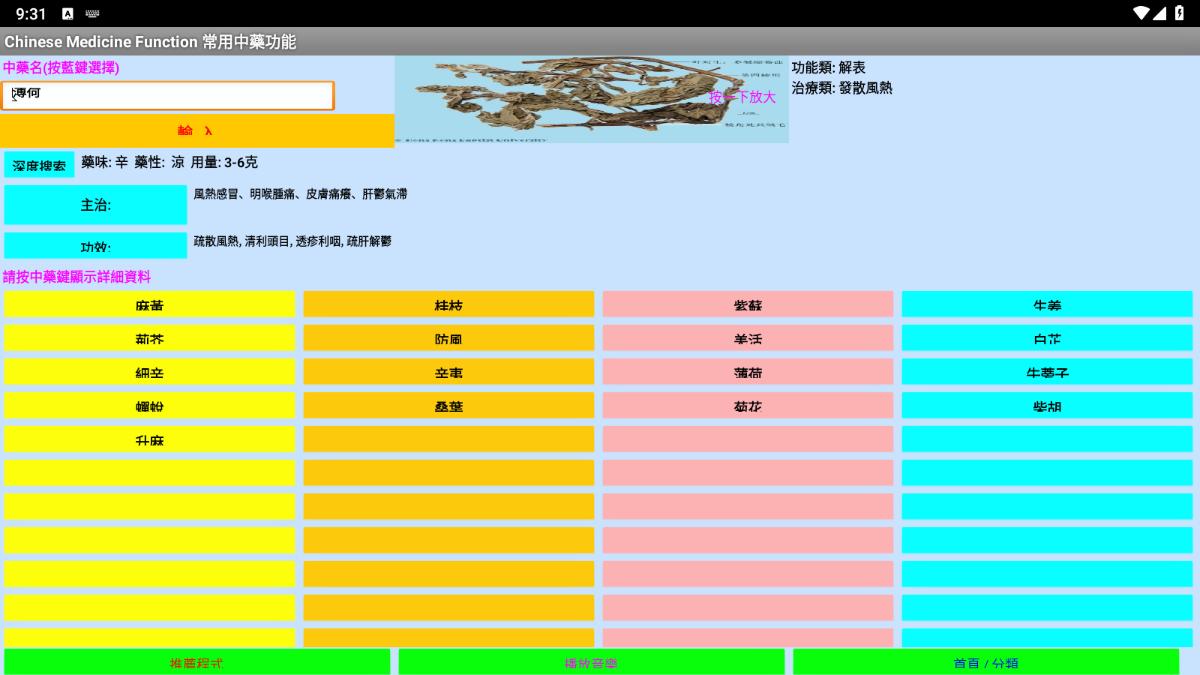Screen dimensions: 1200x675
Task: Select the herb 防風
Action: click(x=449, y=339)
